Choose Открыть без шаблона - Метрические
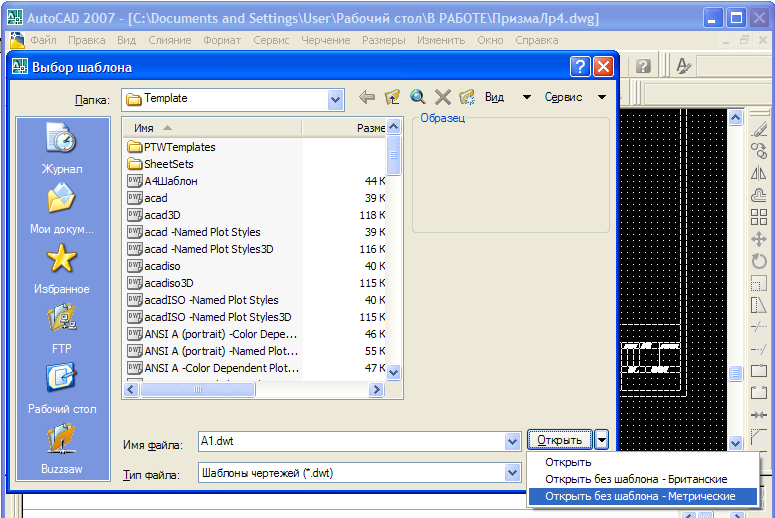Screen dimensions: 775x518 point(643,496)
